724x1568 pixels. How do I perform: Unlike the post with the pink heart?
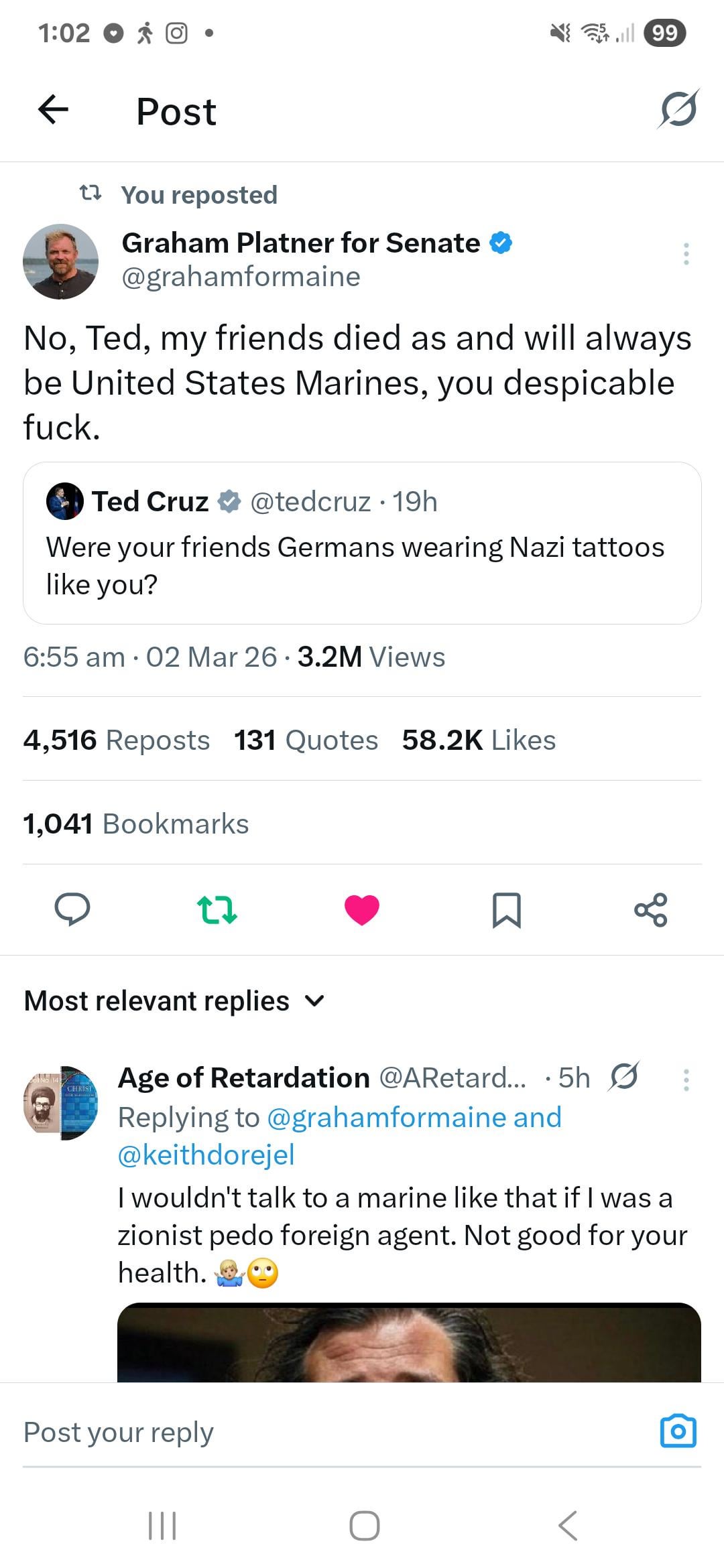[362, 909]
